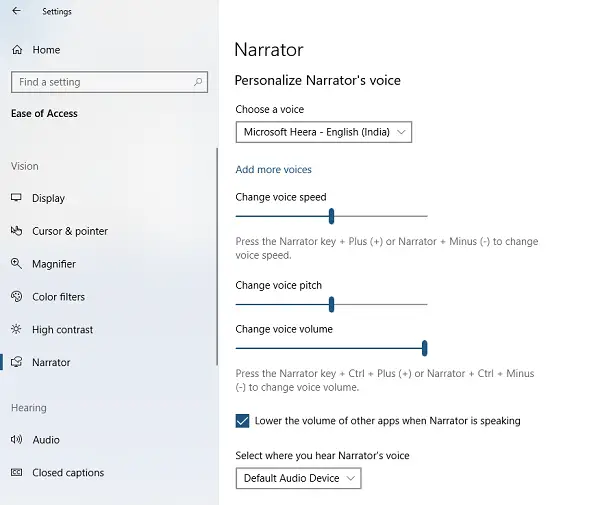Click the Cursor & pointer icon

[16, 231]
